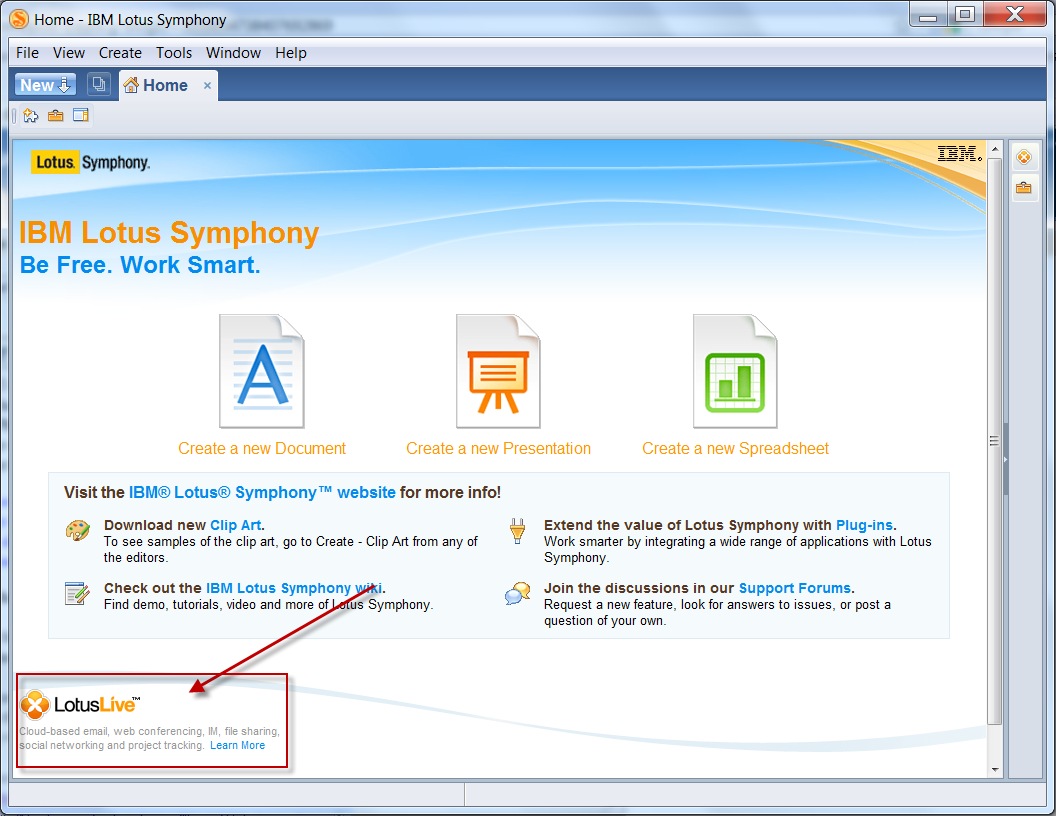
Task: Click the IBM logo in the banner
Action: 960,154
